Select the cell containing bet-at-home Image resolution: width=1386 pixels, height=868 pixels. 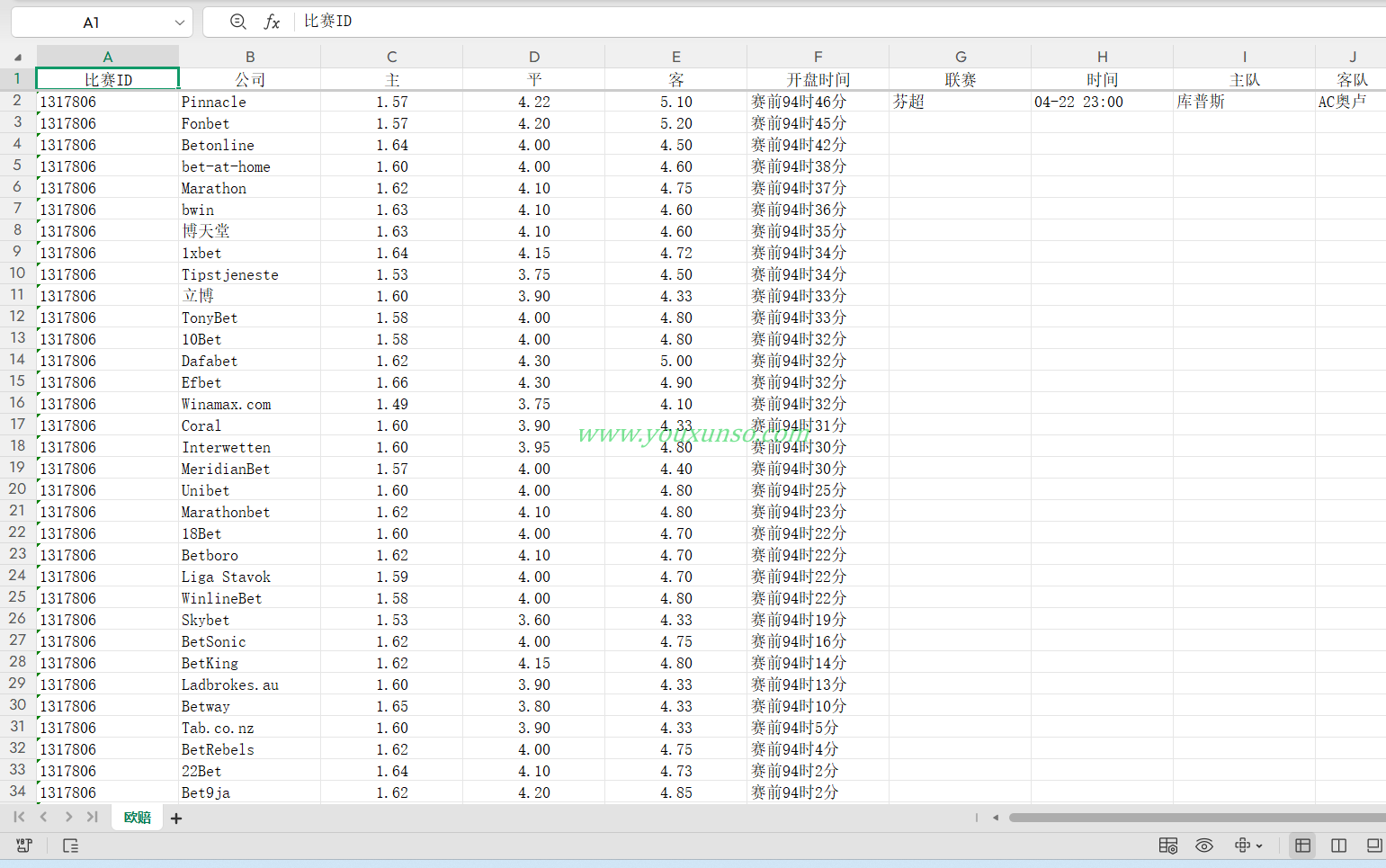point(250,166)
